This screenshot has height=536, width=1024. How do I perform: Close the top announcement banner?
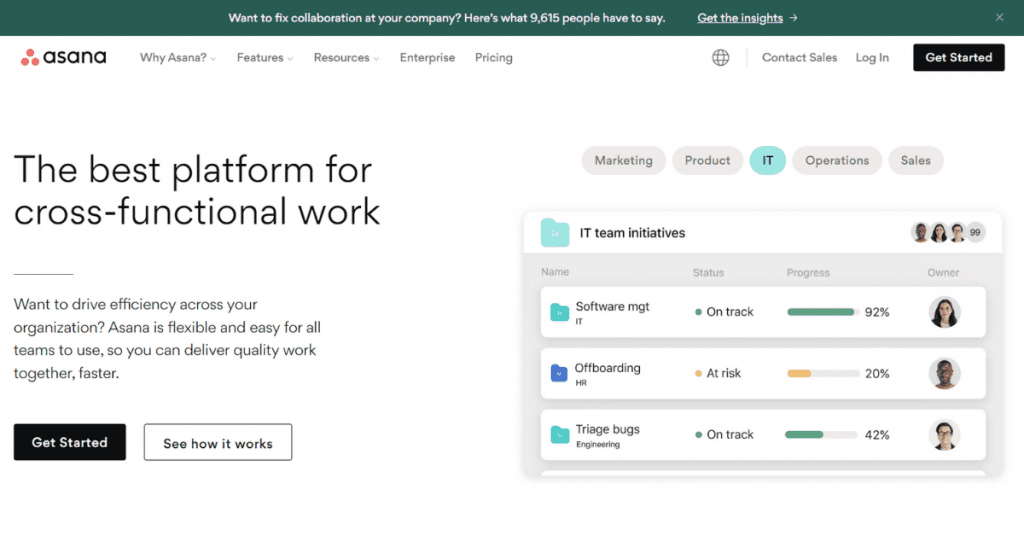(999, 17)
